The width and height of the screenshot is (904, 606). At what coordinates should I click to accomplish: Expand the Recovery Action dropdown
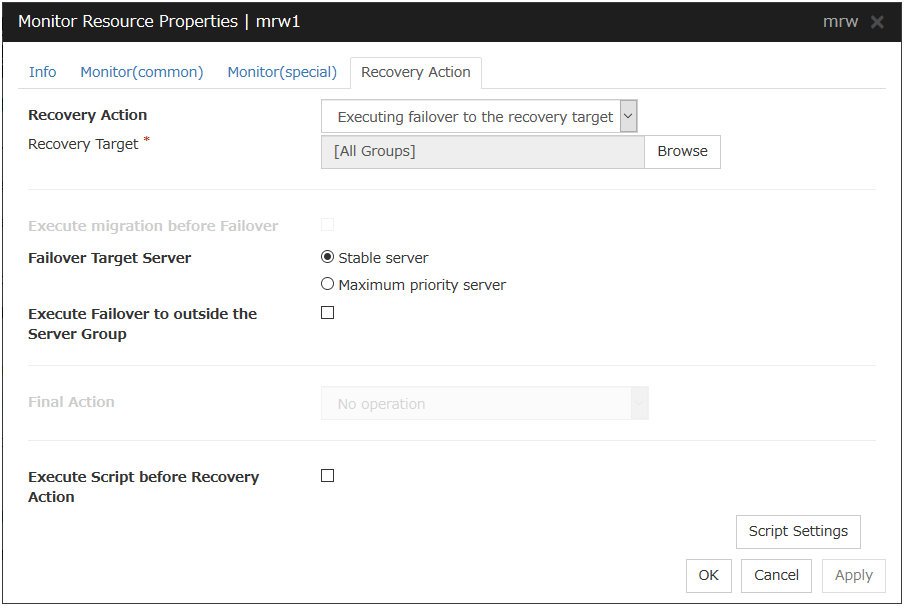point(478,117)
